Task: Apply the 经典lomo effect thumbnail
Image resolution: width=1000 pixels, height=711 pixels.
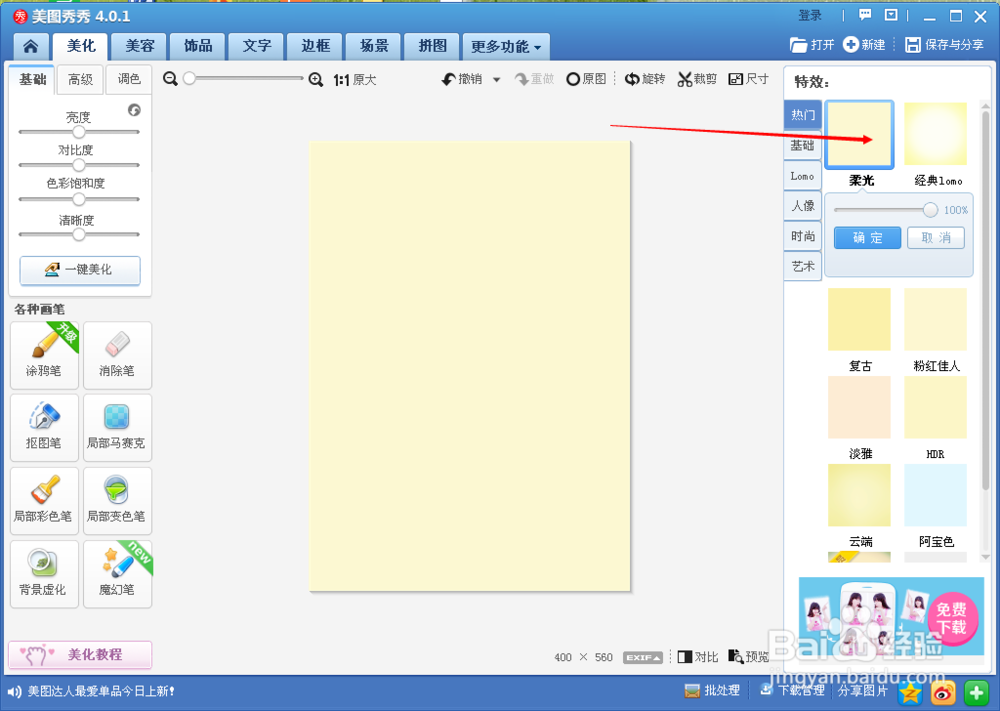Action: [936, 135]
